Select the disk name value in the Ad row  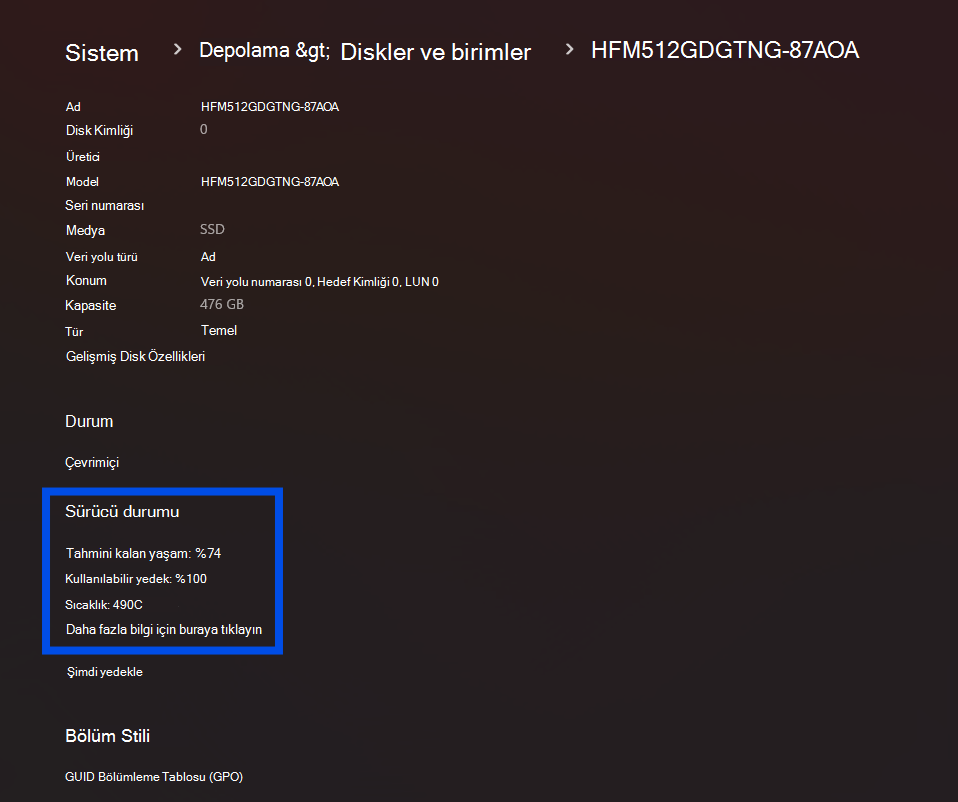coord(270,107)
